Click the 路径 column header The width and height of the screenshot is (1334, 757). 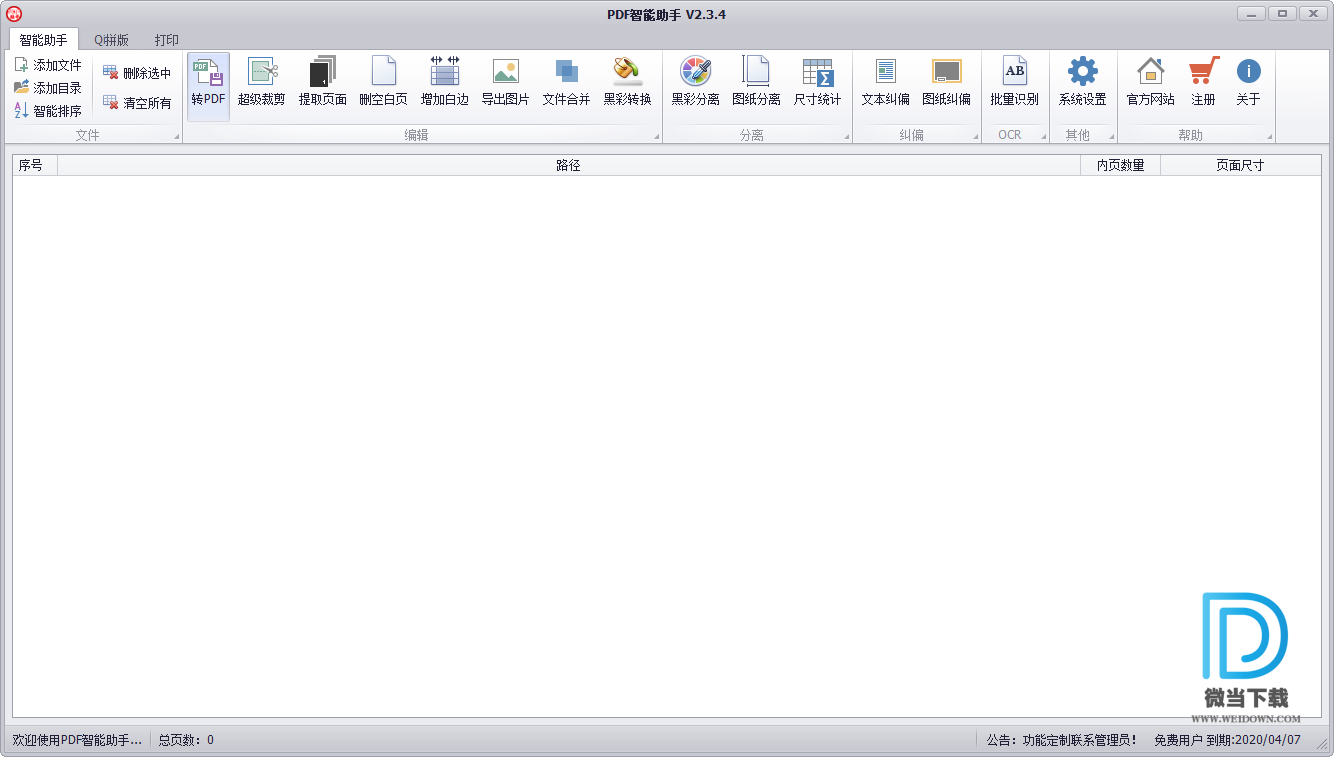(x=569, y=165)
